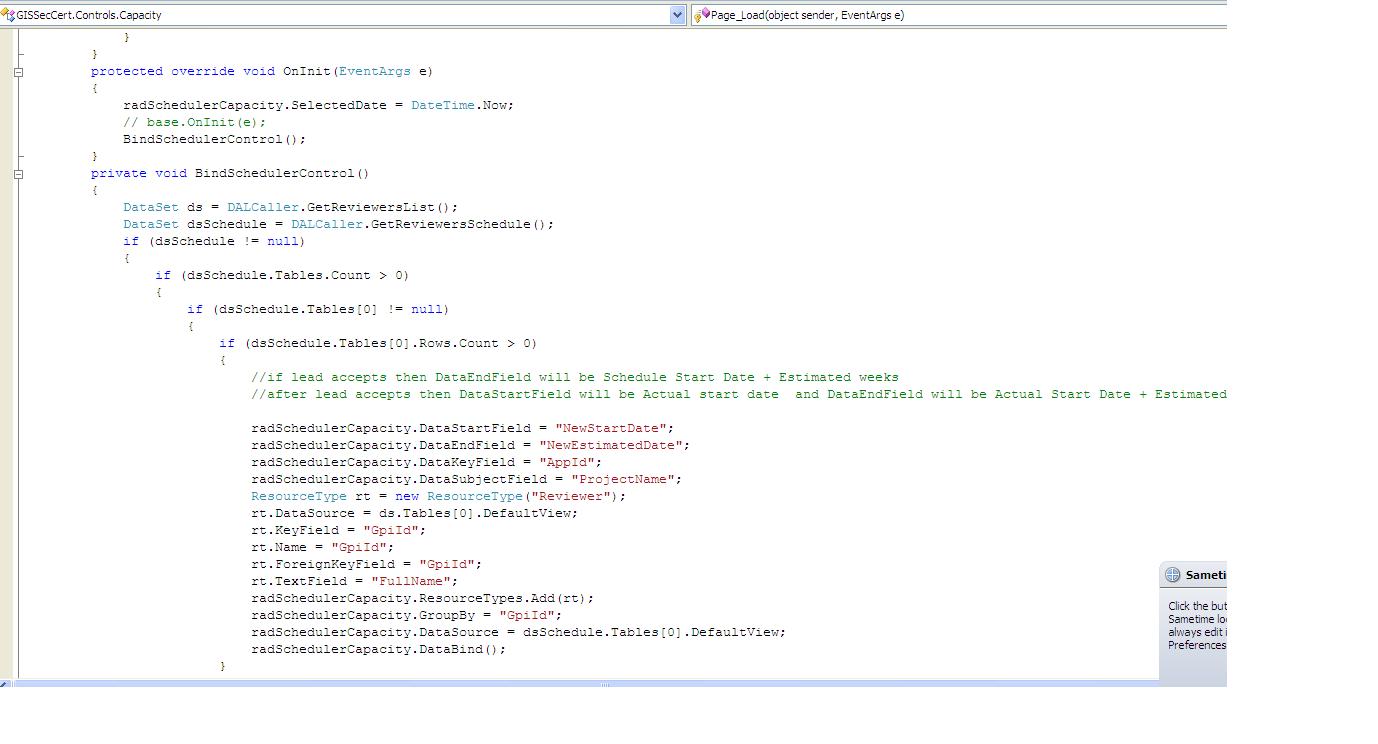Image resolution: width=1378 pixels, height=744 pixels.
Task: Click the comment starting '//if lead accepts'
Action: (575, 377)
